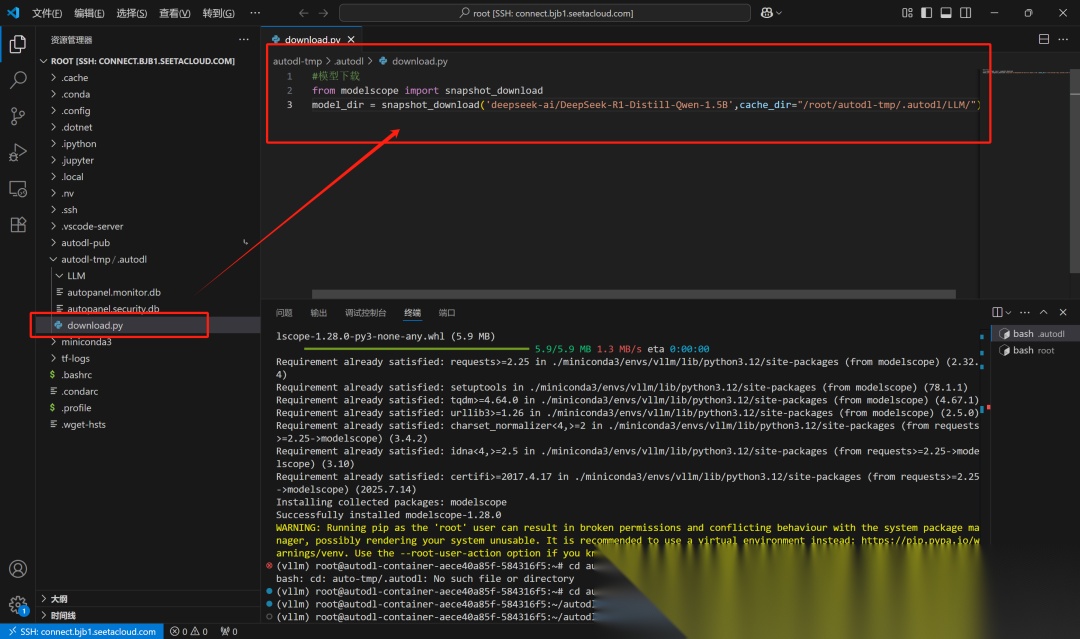
Task: Close the download.py editor tab
Action: 351,40
